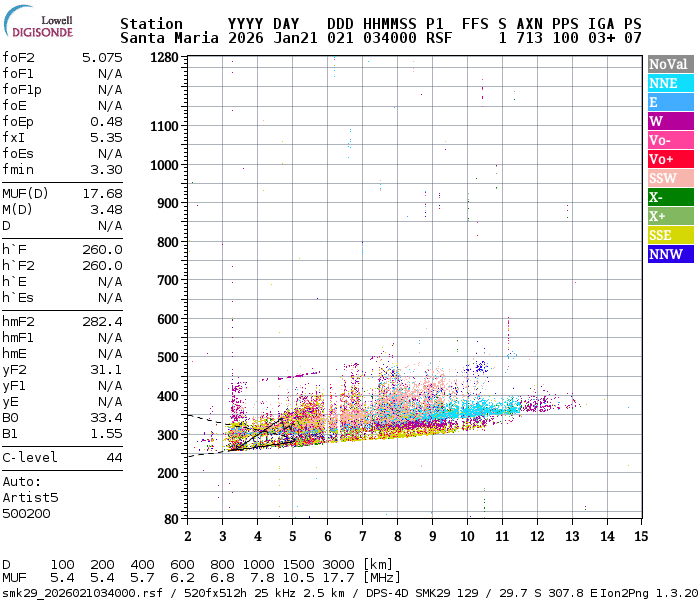Click the 80 km height axis label

[171, 519]
